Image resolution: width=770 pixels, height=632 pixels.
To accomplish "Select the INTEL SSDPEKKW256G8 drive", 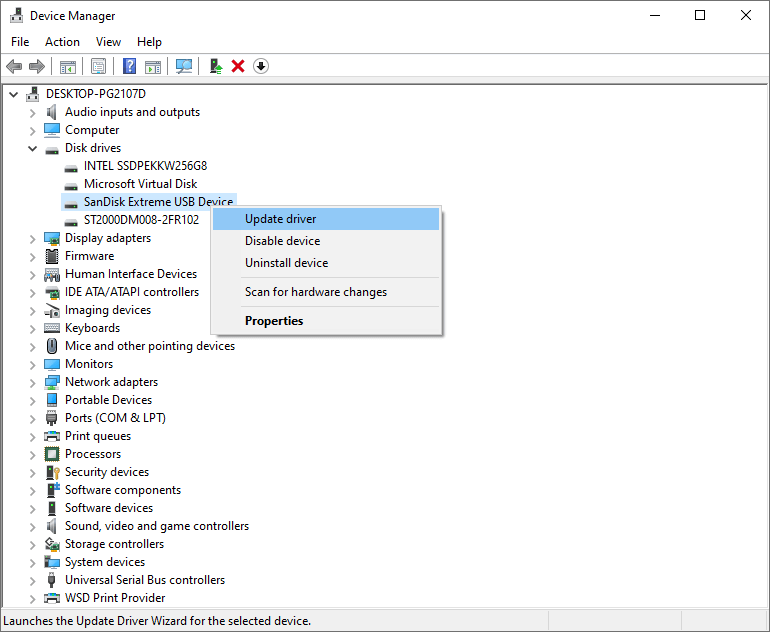I will [x=145, y=166].
